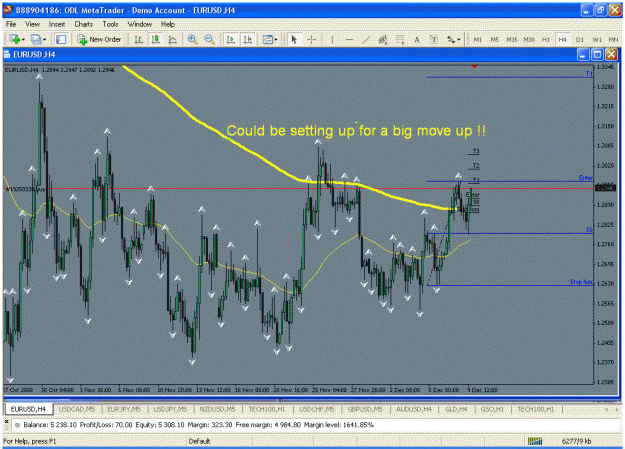This screenshot has height=449, width=625.
Task: Set timeframe to M5
Action: pos(495,39)
